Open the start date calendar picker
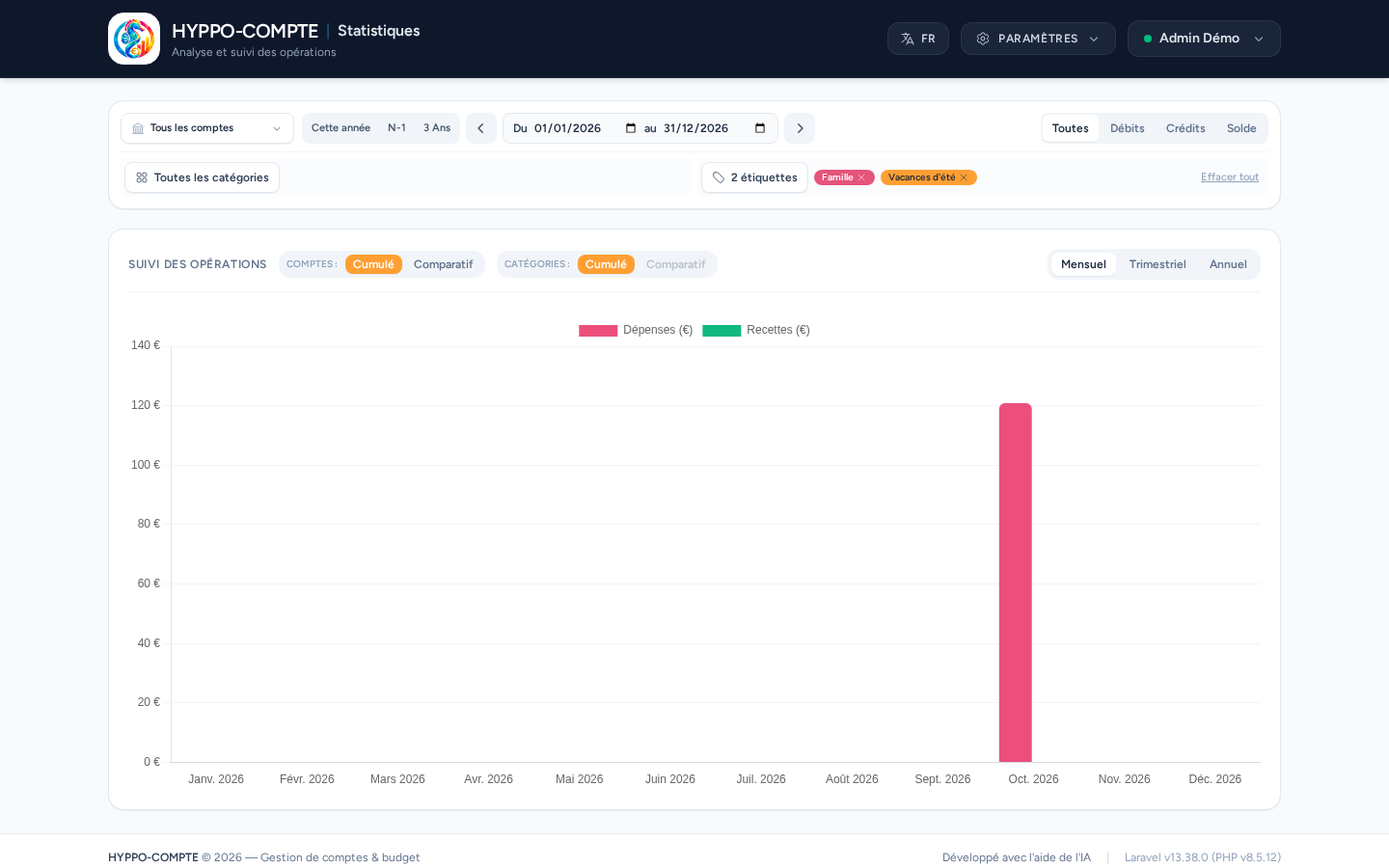Image resolution: width=1389 pixels, height=868 pixels. (x=631, y=128)
